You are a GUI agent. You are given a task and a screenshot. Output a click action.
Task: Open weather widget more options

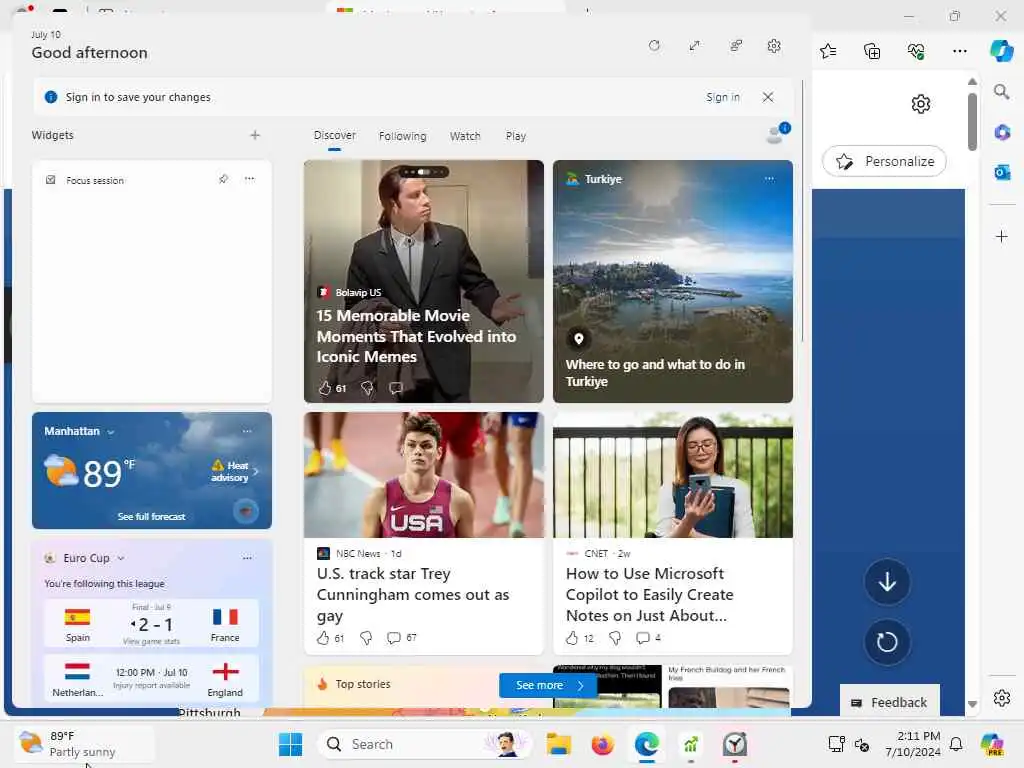pos(247,431)
